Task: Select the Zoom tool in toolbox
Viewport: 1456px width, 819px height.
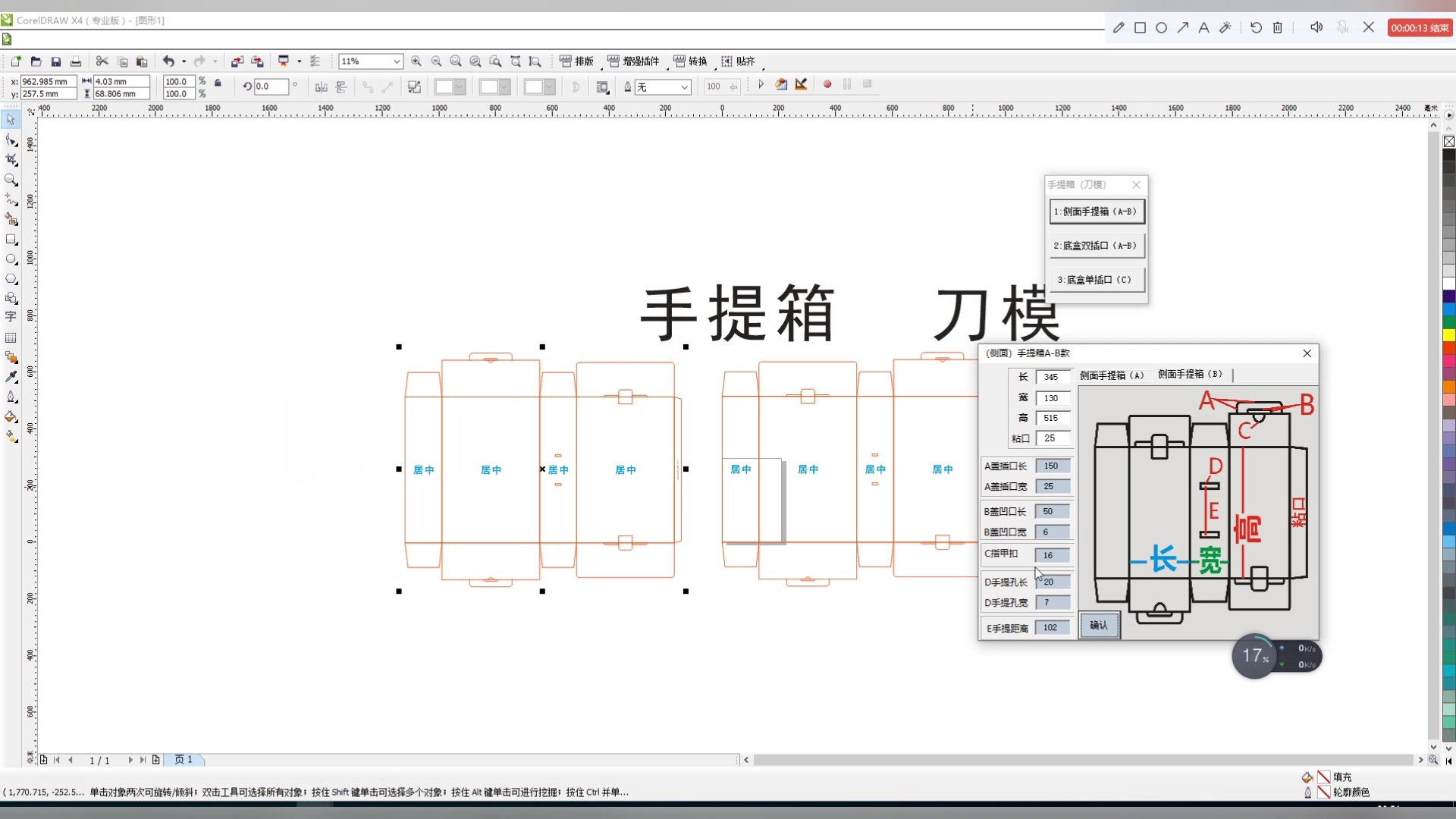Action: pyautogui.click(x=11, y=180)
